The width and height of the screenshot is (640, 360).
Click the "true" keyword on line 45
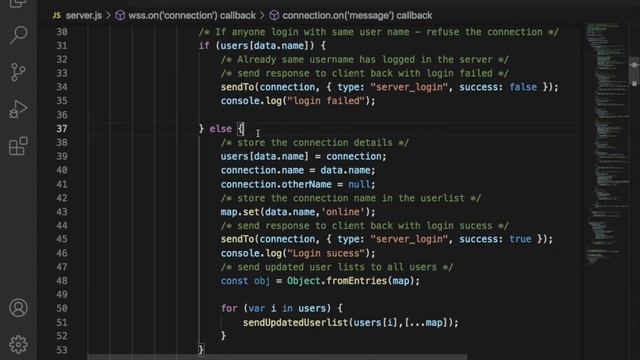pos(520,239)
